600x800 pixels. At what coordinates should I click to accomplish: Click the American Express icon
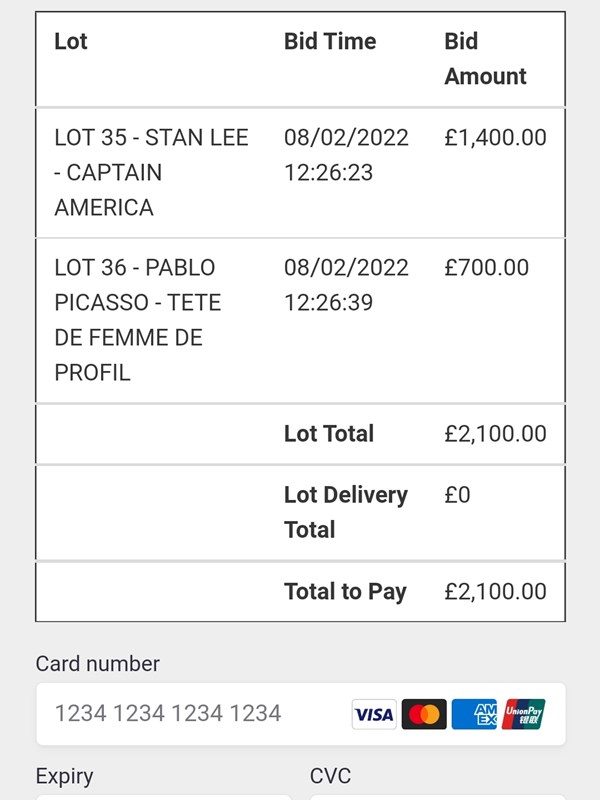coord(474,714)
